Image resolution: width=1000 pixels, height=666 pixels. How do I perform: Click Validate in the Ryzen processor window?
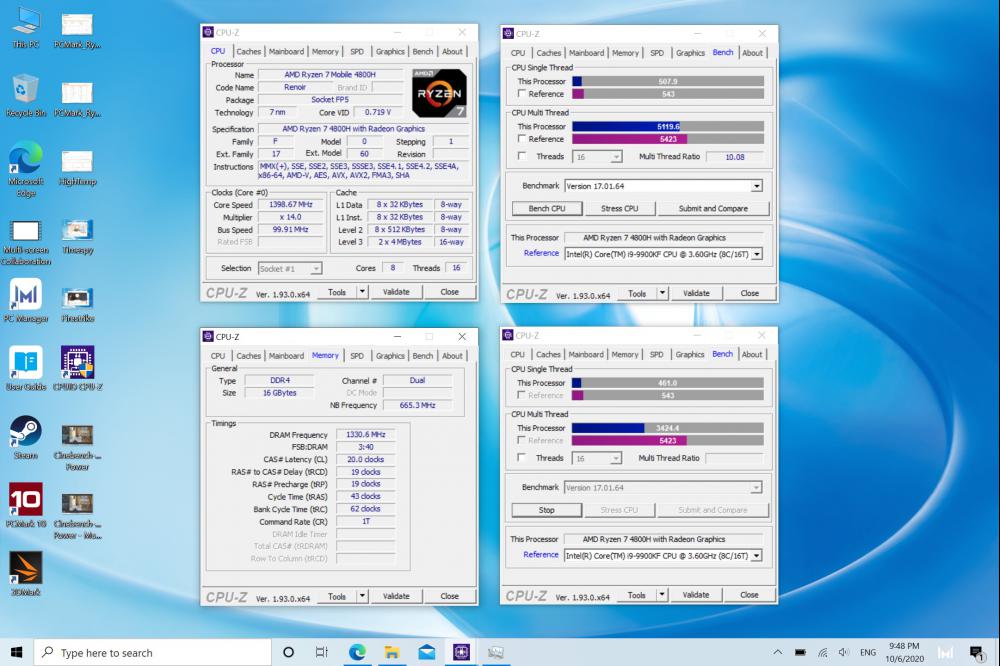point(396,292)
